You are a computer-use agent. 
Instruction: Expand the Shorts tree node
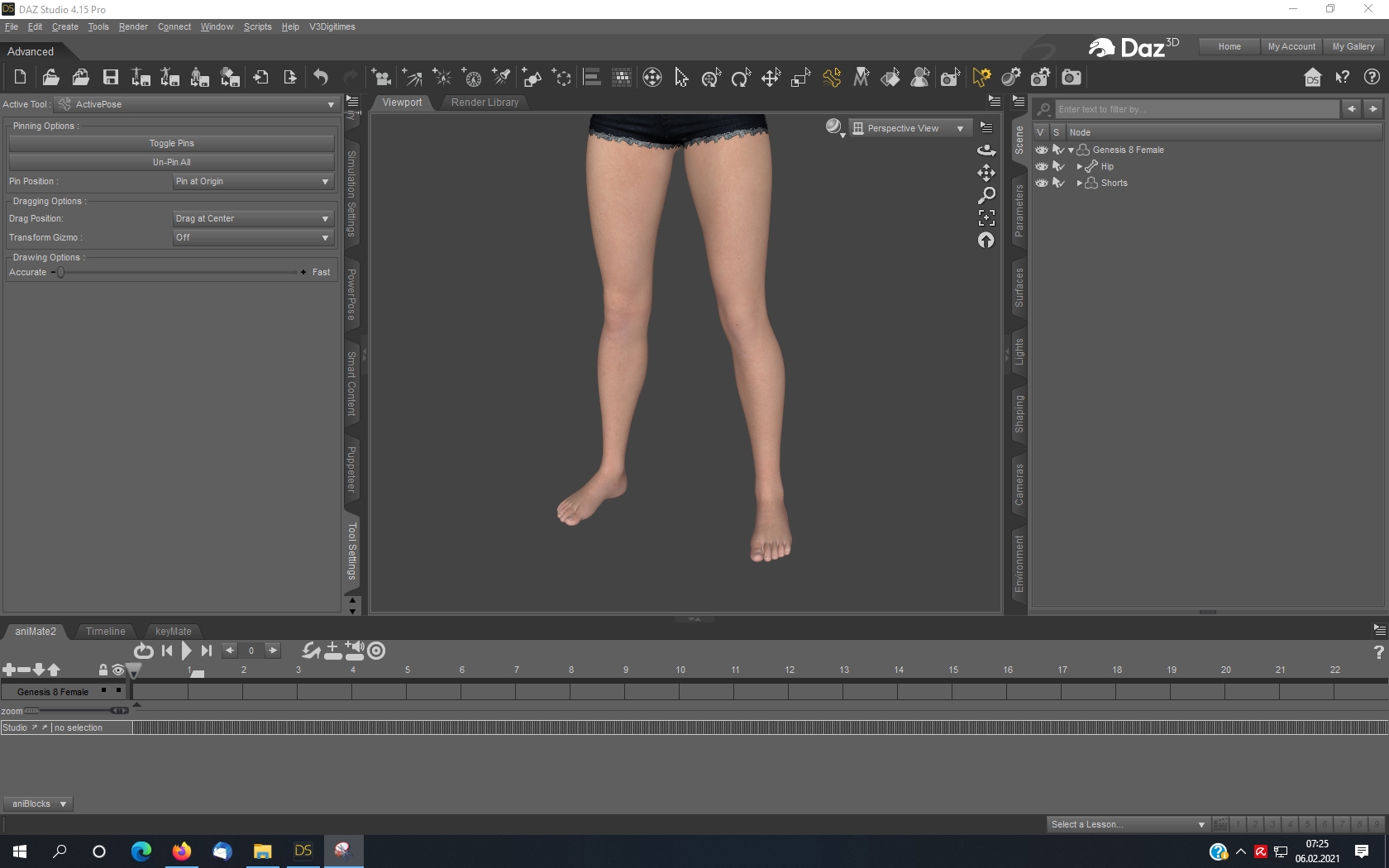[1079, 184]
